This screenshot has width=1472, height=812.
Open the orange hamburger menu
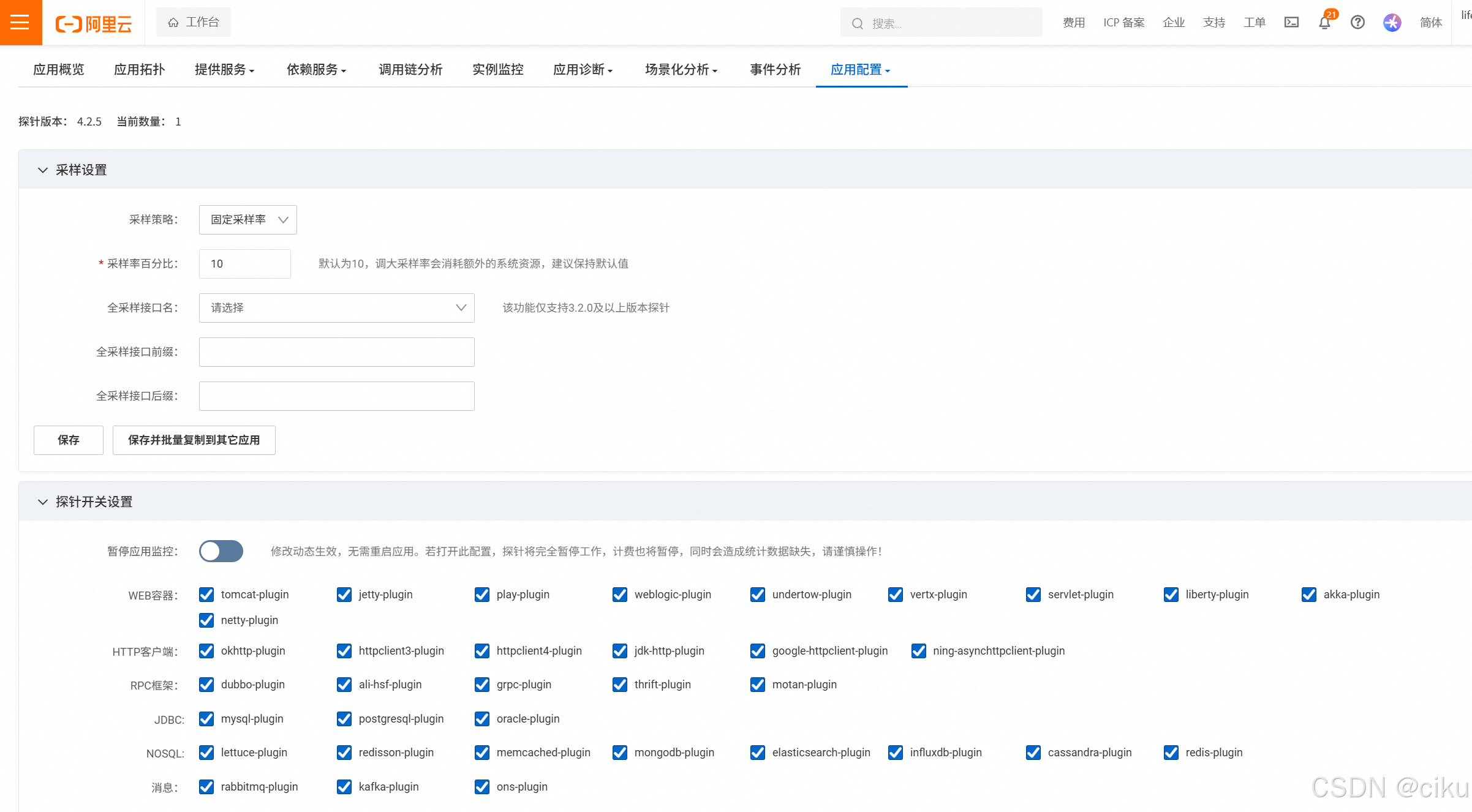[x=20, y=23]
